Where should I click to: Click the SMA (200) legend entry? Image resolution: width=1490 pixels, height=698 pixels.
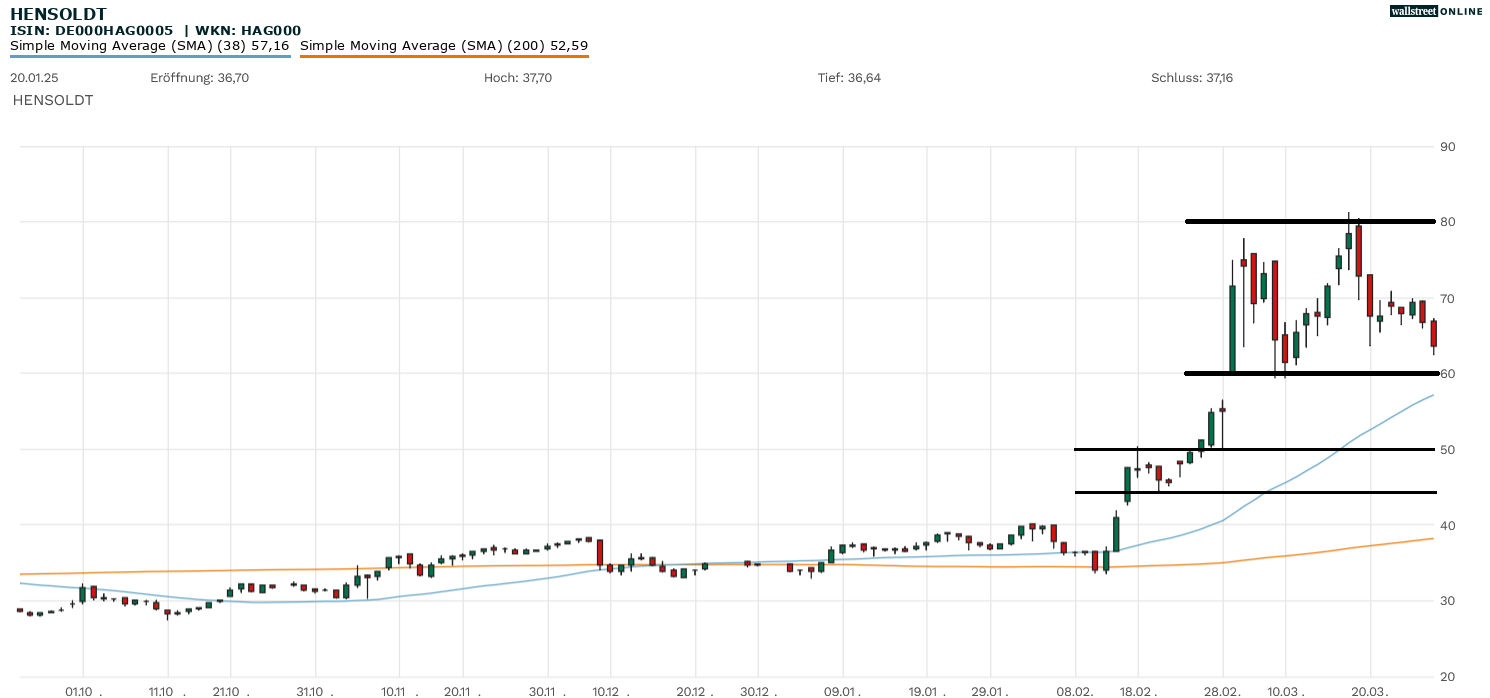(444, 45)
